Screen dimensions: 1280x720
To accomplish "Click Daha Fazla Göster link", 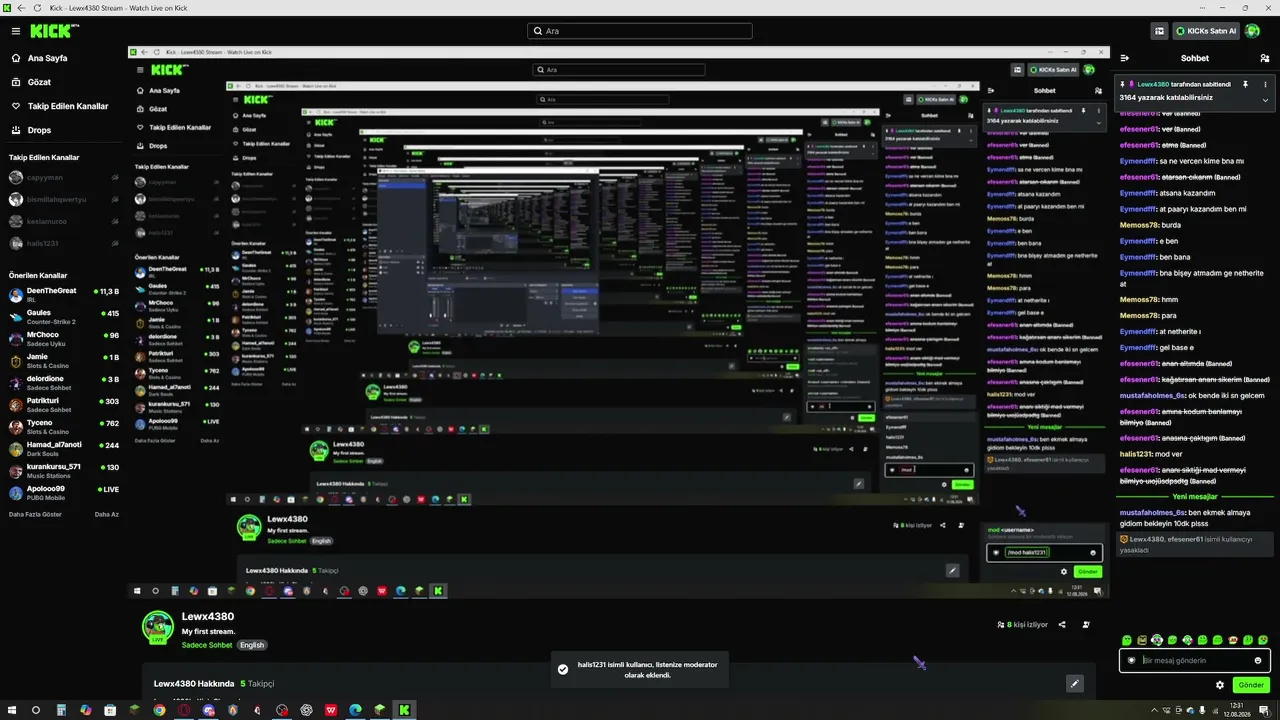I will pos(36,514).
